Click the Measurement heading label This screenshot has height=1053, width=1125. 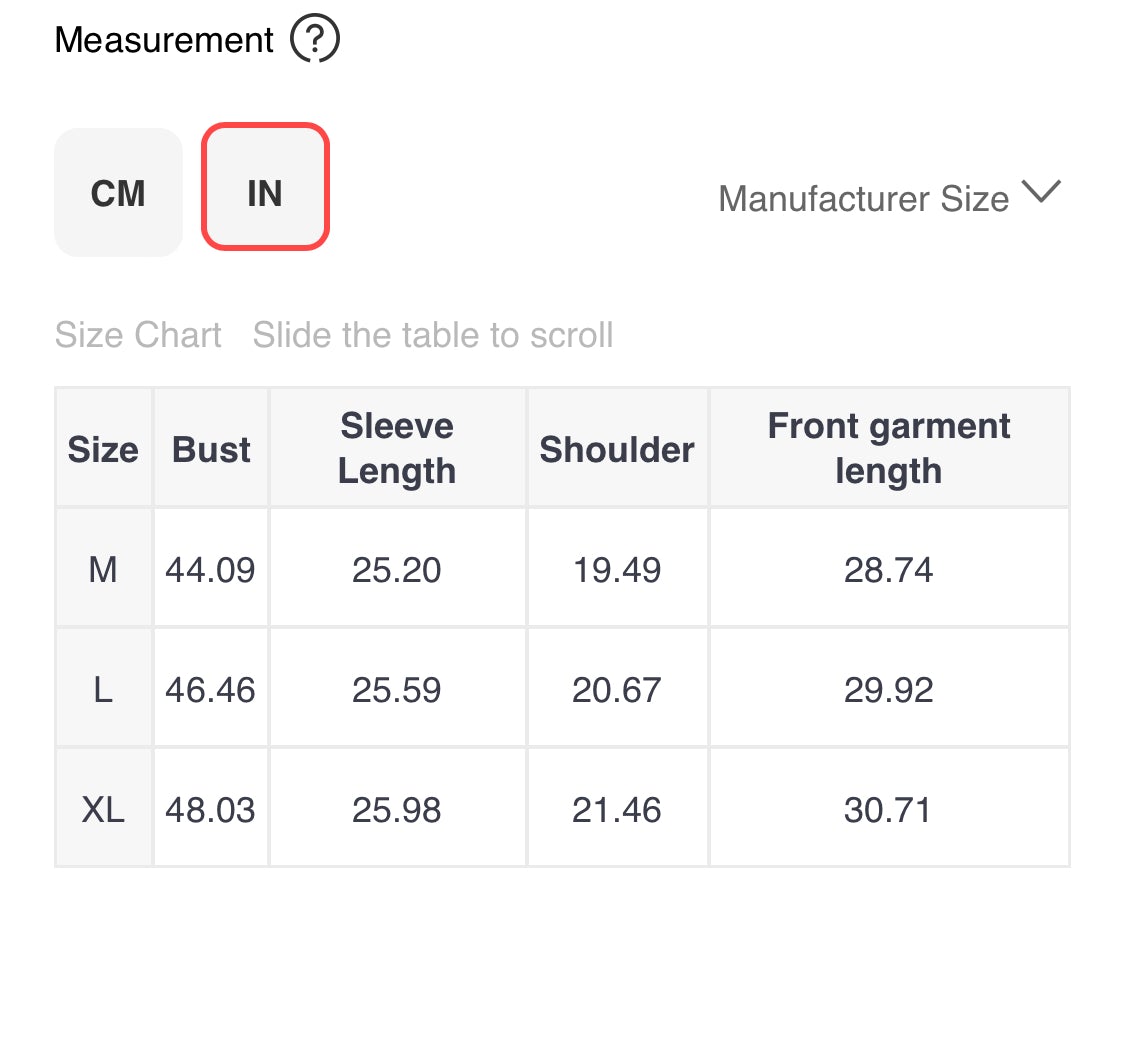point(164,39)
